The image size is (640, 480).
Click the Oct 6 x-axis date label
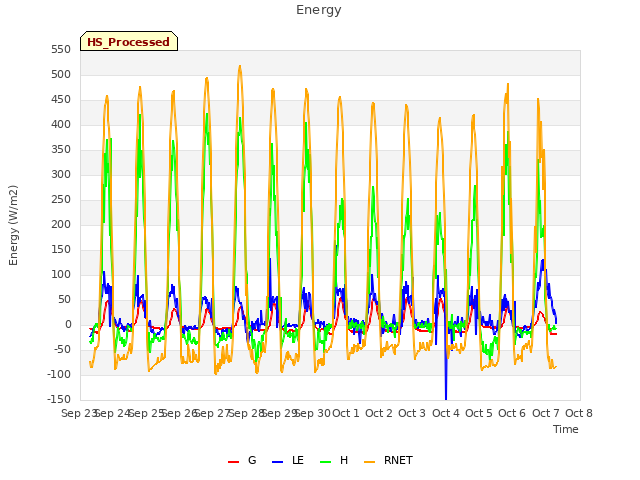click(512, 413)
